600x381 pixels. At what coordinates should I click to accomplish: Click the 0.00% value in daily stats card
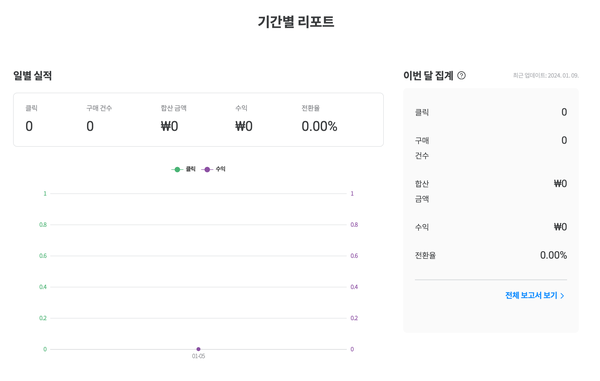pyautogui.click(x=319, y=126)
